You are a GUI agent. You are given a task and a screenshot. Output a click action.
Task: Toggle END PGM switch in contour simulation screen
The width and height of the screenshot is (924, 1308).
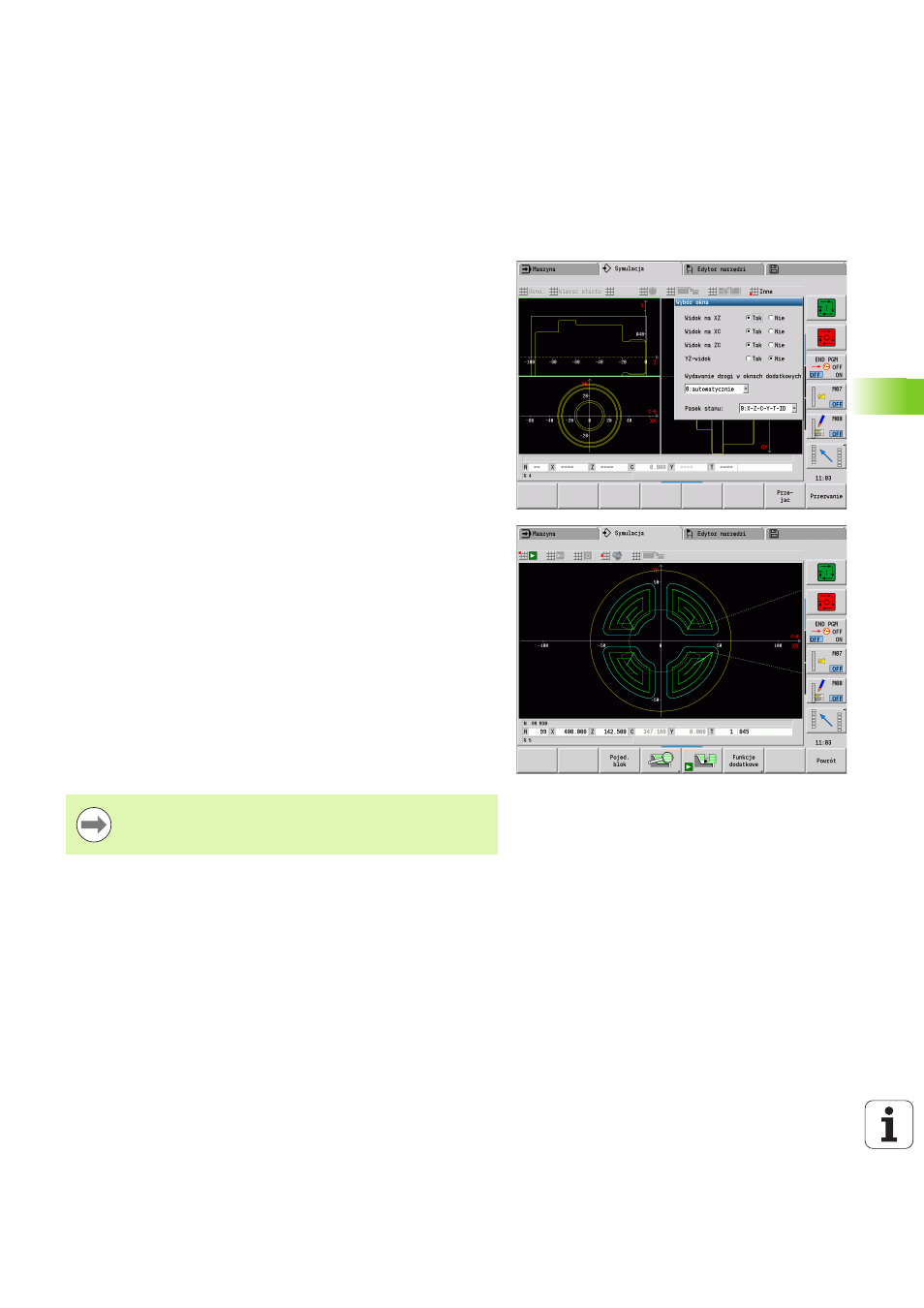[826, 632]
